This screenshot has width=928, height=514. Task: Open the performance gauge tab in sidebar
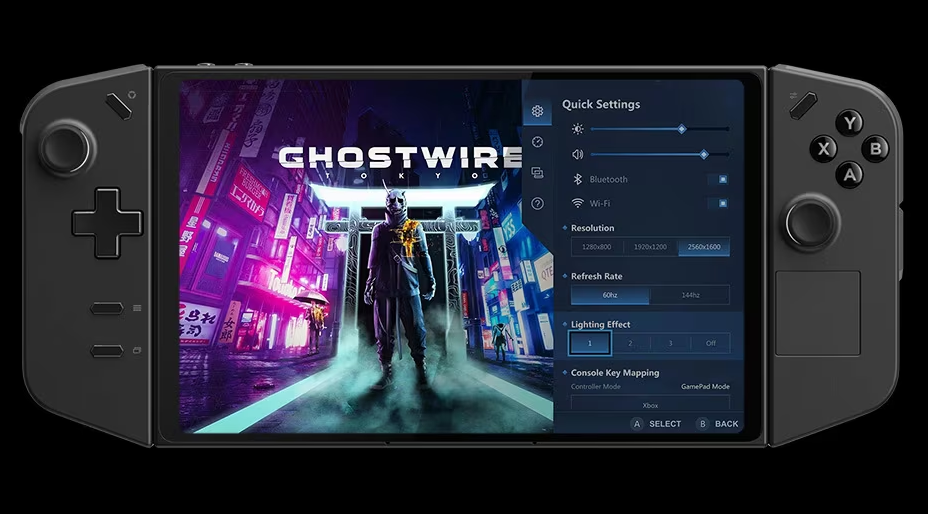(x=537, y=142)
